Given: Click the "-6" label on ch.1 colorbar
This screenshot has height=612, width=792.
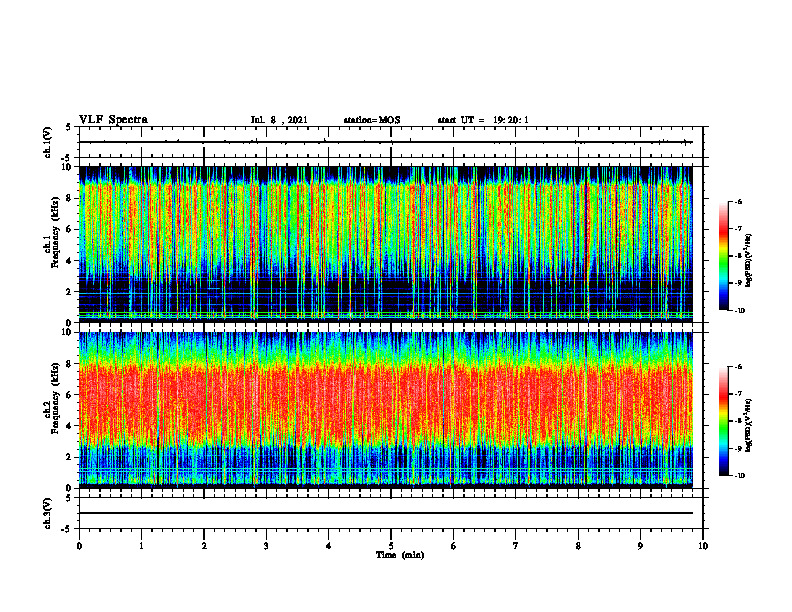Looking at the screenshot, I should 738,201.
